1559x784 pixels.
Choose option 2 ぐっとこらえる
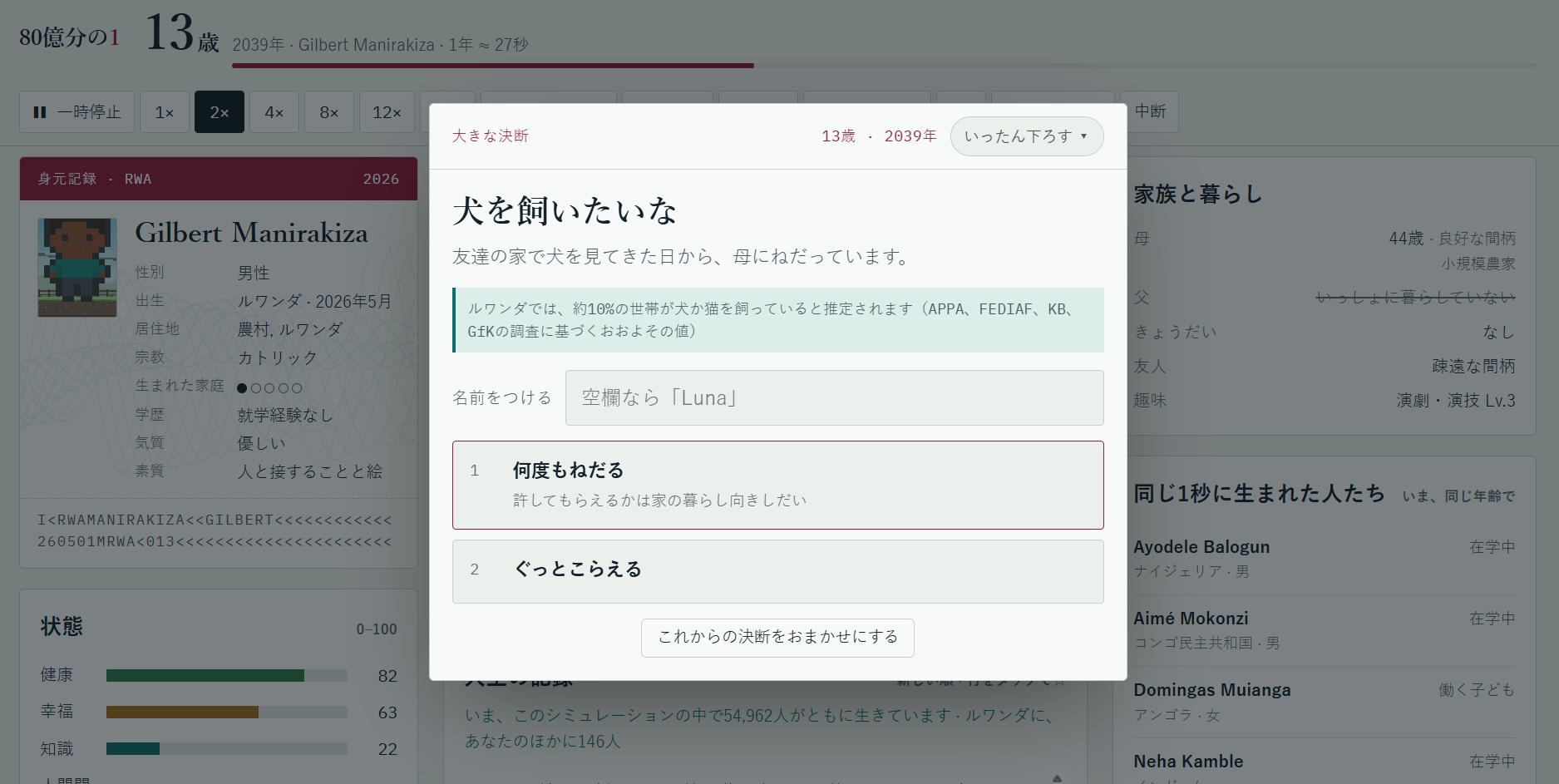click(777, 571)
